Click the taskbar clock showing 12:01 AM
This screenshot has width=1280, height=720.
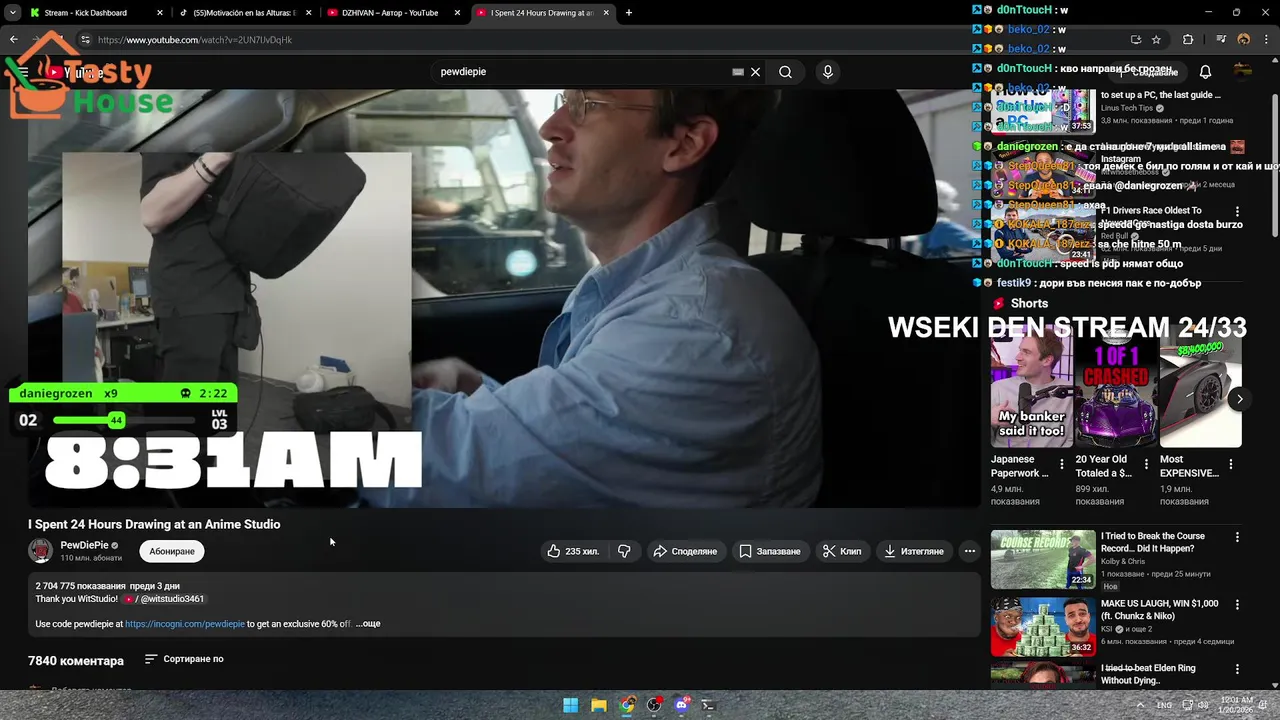click(1237, 705)
